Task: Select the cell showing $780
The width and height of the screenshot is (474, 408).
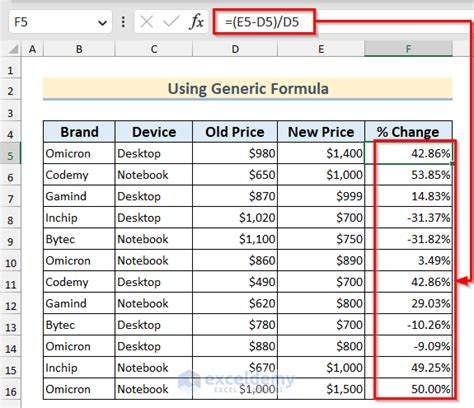Action: 235,325
